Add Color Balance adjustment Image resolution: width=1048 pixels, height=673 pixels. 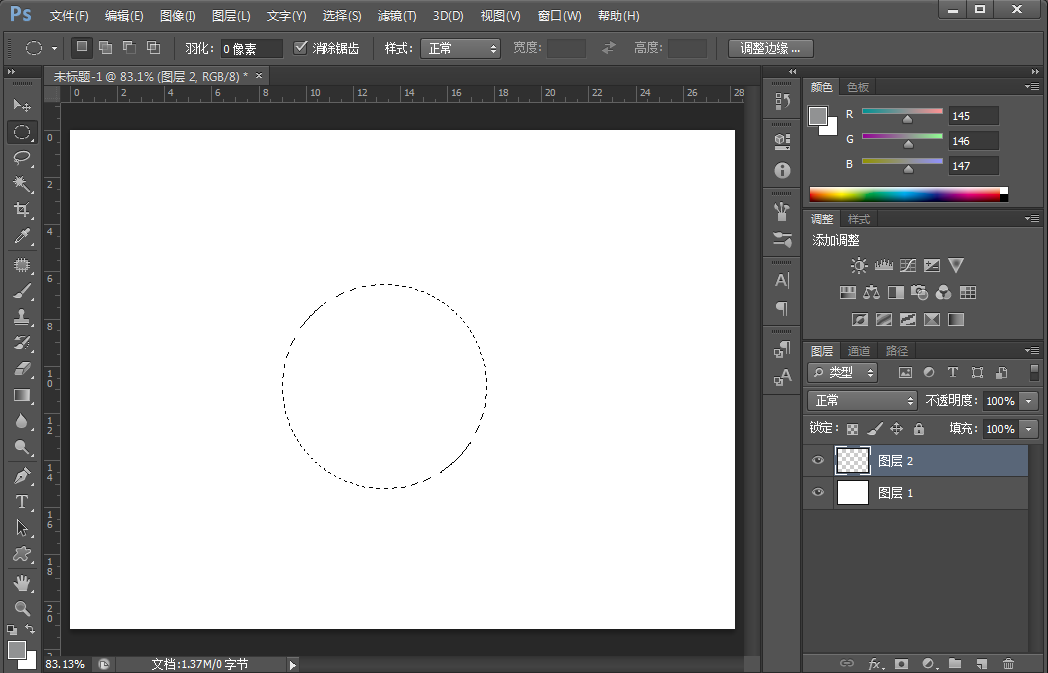(872, 292)
